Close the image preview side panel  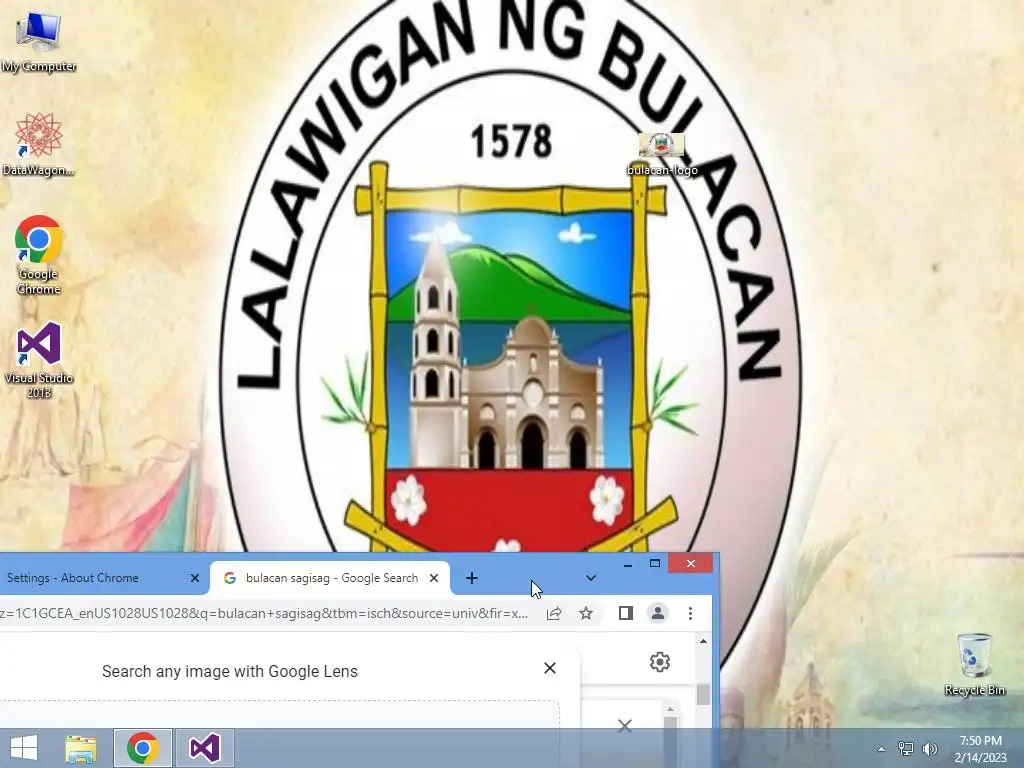tap(625, 725)
